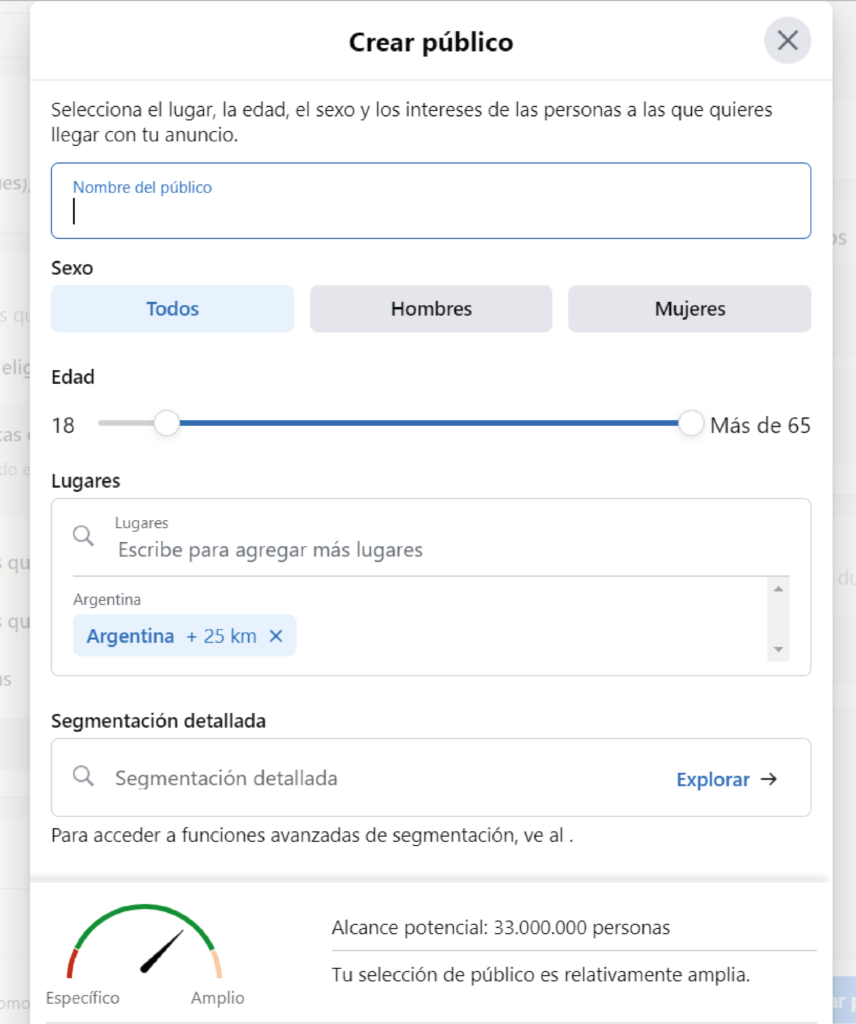Click the Argentina location chip
The image size is (856, 1024).
click(130, 636)
